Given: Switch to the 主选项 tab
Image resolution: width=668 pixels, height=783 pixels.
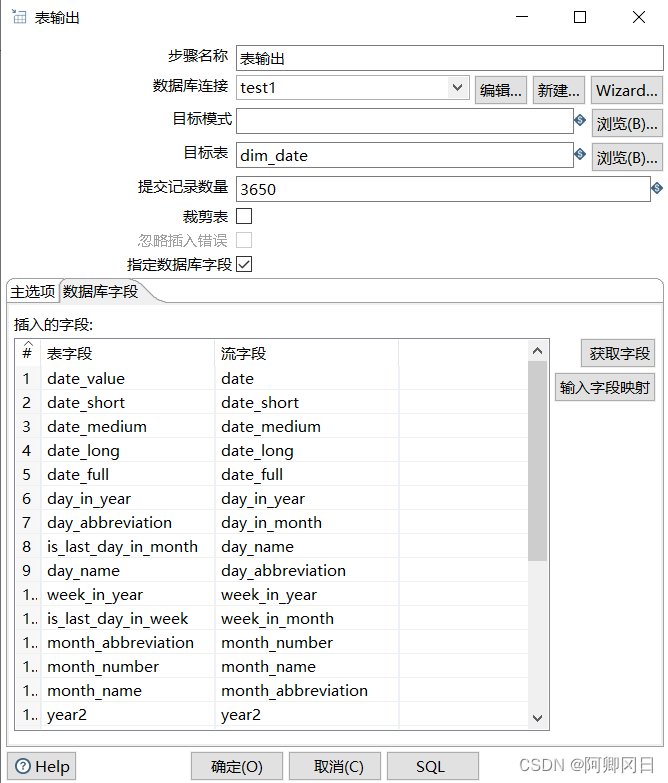Looking at the screenshot, I should click(32, 292).
